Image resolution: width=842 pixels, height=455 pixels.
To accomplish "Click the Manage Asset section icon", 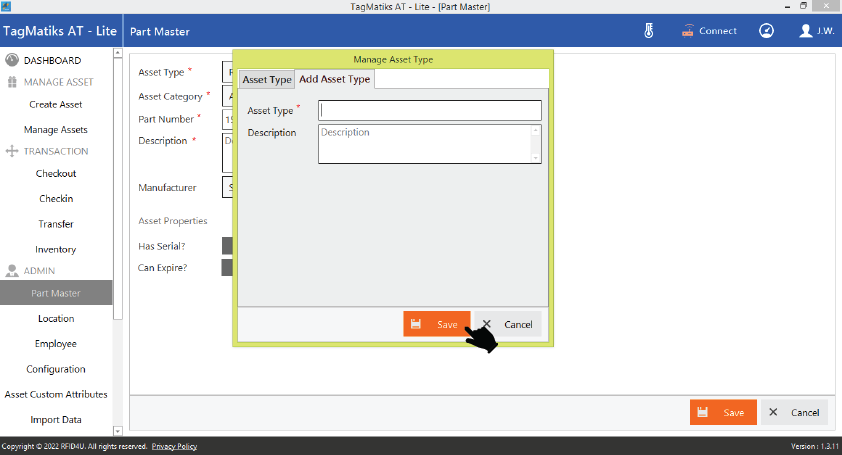I will click(12, 82).
